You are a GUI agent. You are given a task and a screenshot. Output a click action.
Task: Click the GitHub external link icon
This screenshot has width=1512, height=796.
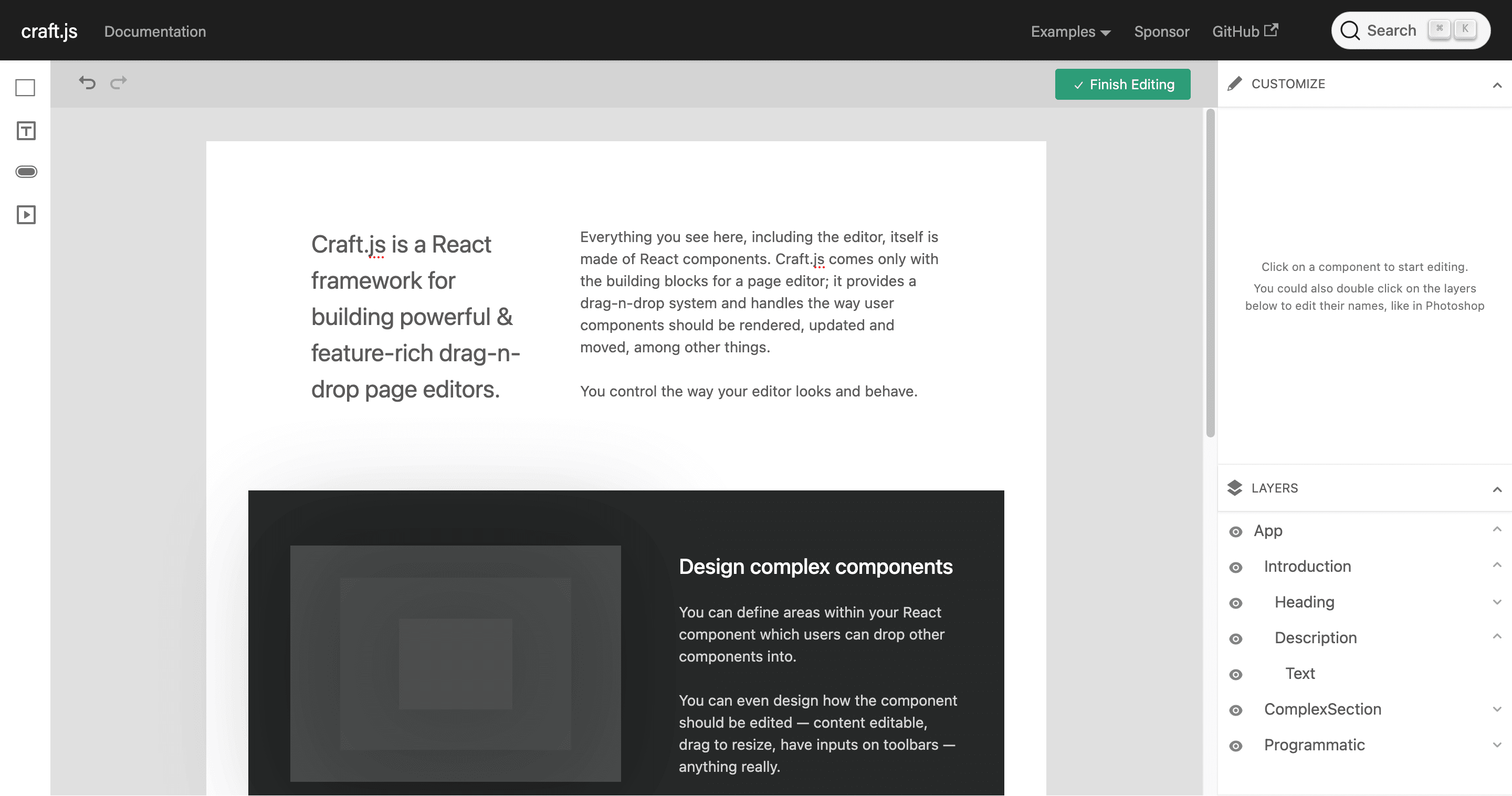coord(1270,30)
